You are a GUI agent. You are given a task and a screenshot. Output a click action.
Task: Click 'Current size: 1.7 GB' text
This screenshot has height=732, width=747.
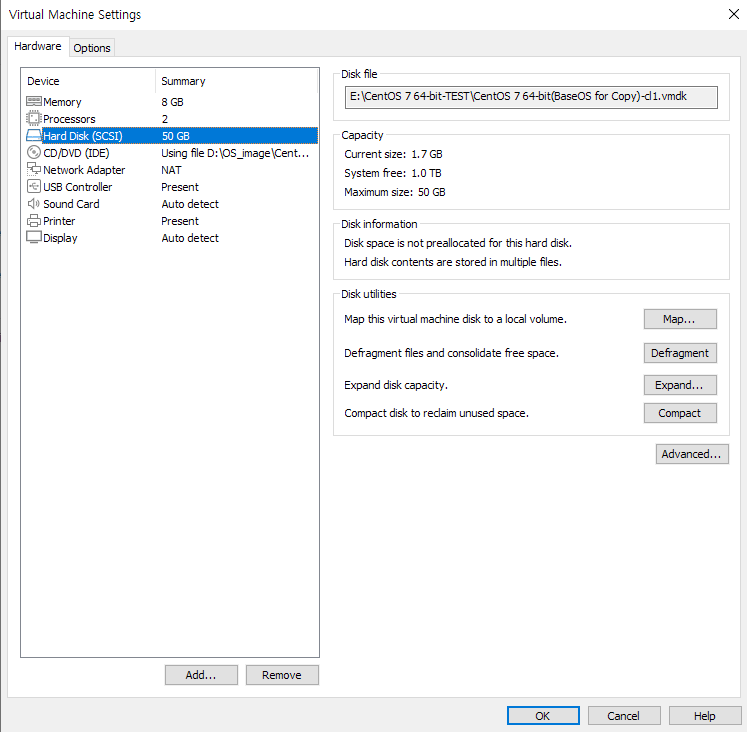click(394, 154)
